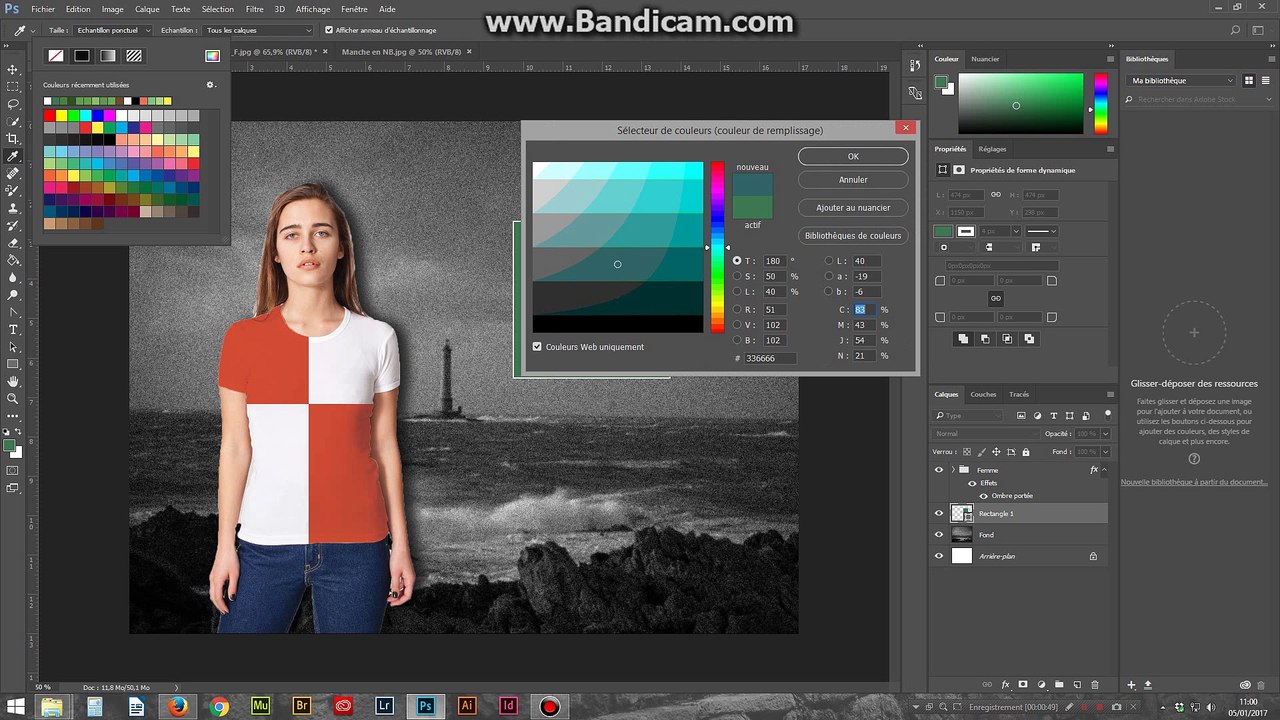Toggle Couleurs Web uniquement checkbox
Image resolution: width=1280 pixels, height=720 pixels.
coord(537,347)
